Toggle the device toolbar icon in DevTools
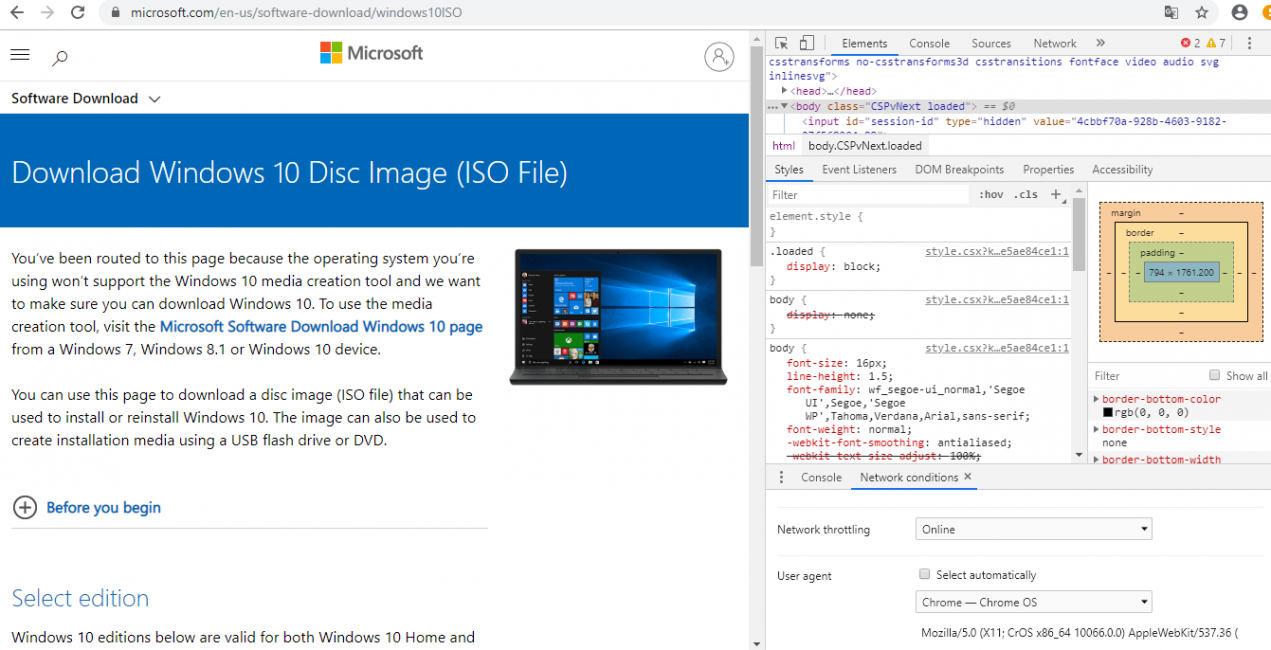The width and height of the screenshot is (1271, 650). 807,43
